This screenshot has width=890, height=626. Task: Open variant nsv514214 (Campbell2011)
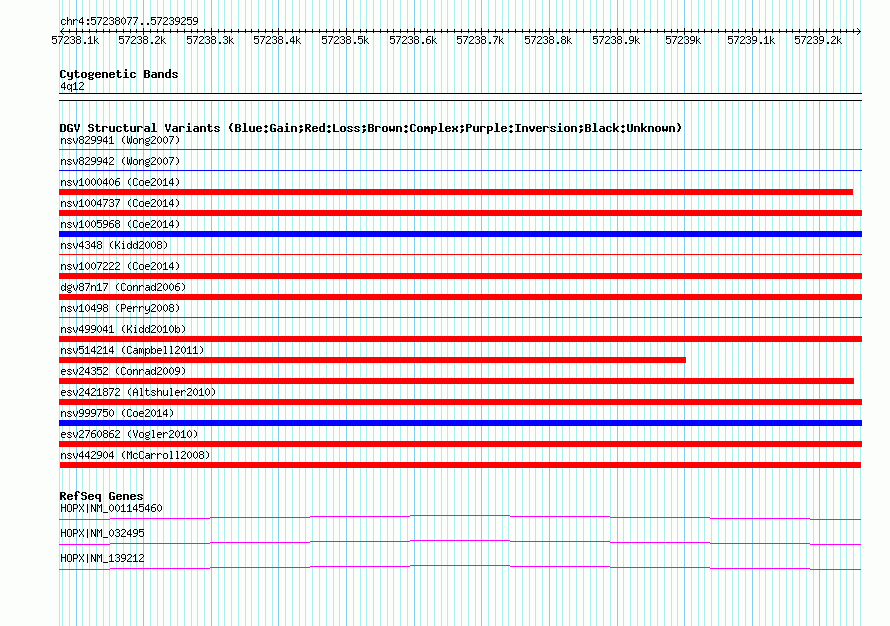pyautogui.click(x=132, y=350)
